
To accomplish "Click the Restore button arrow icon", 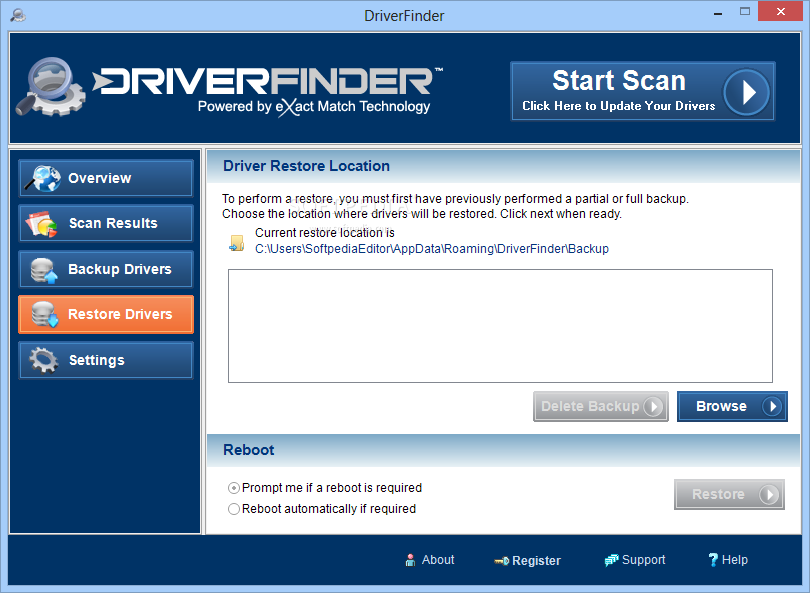I will 769,494.
